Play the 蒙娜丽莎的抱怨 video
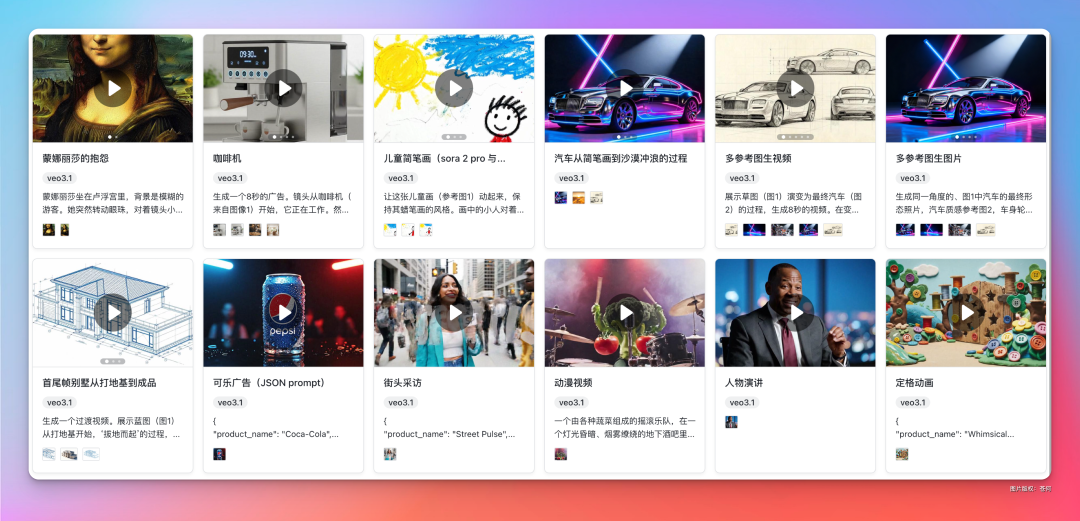This screenshot has width=1080, height=521. tap(113, 88)
